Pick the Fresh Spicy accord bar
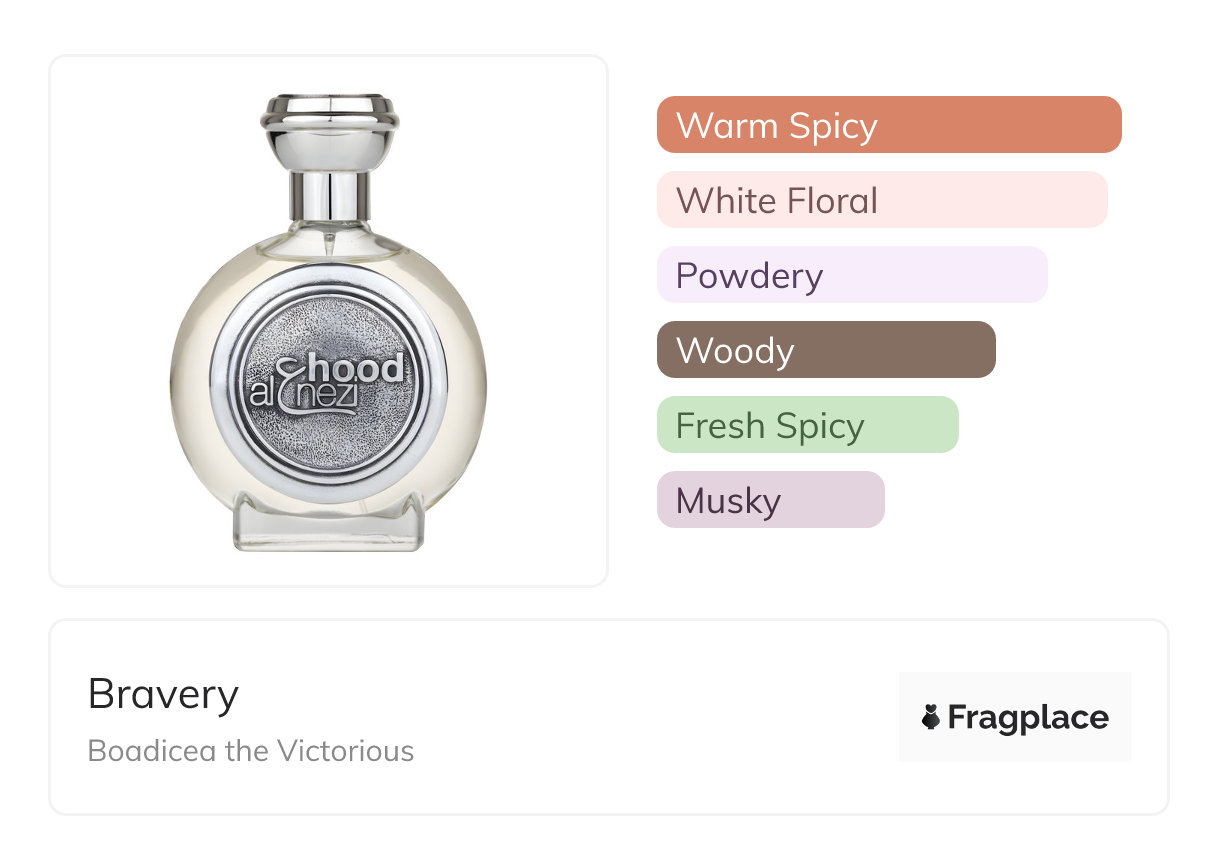Image resolution: width=1218 pixels, height=864 pixels. point(807,425)
